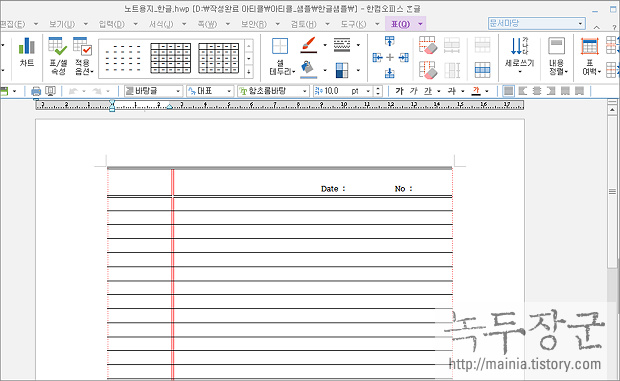Screen dimensions: 620x381
Task: Open 표/셀 속성 table properties
Action: pos(58,56)
